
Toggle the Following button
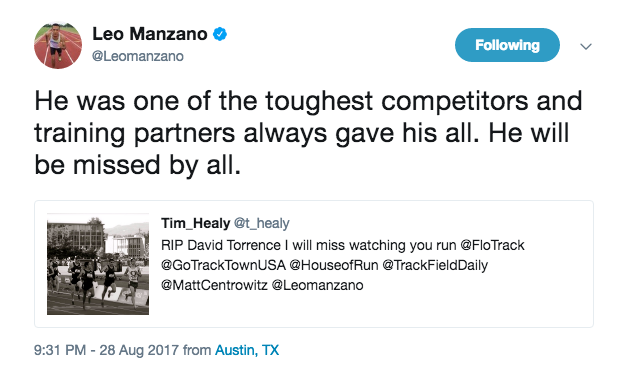(507, 45)
